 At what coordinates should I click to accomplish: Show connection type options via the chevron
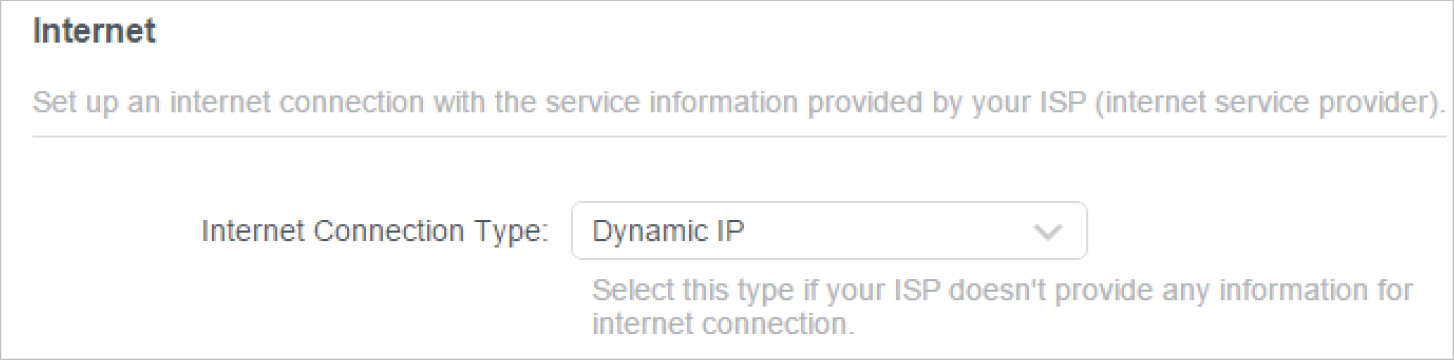point(1047,233)
